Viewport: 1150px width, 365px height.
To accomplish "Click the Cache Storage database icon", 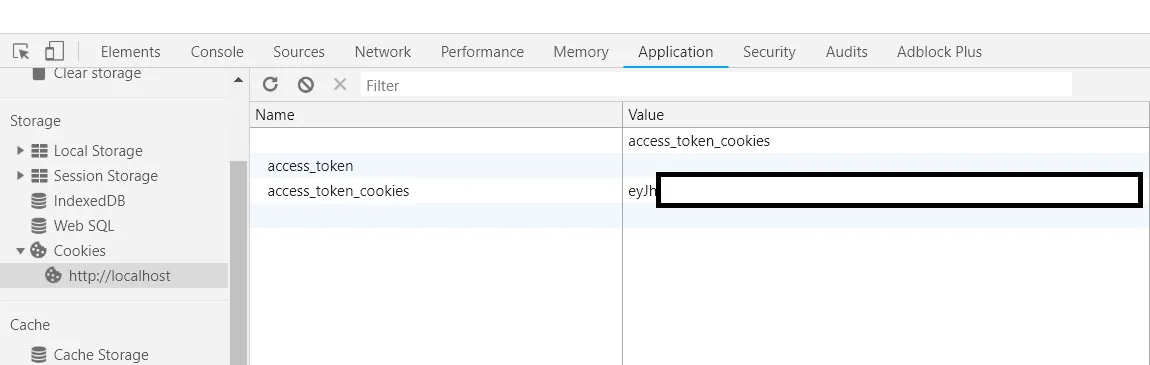I will coord(39,355).
